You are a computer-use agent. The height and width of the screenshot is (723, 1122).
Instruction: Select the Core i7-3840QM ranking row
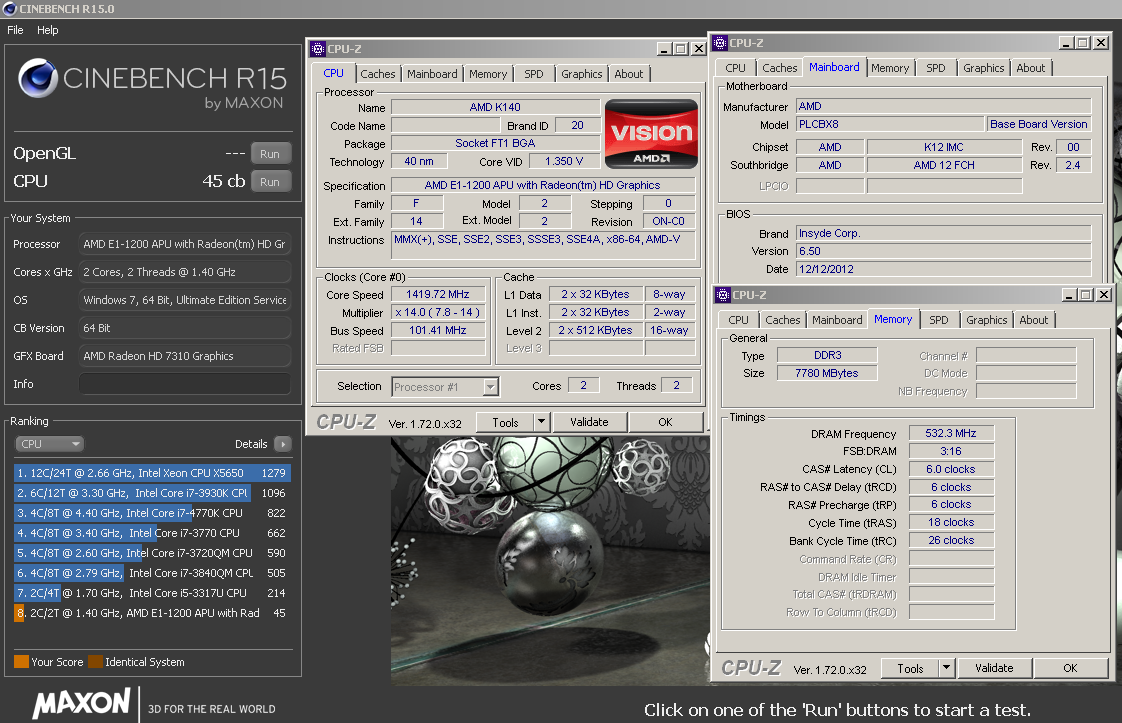[152, 573]
